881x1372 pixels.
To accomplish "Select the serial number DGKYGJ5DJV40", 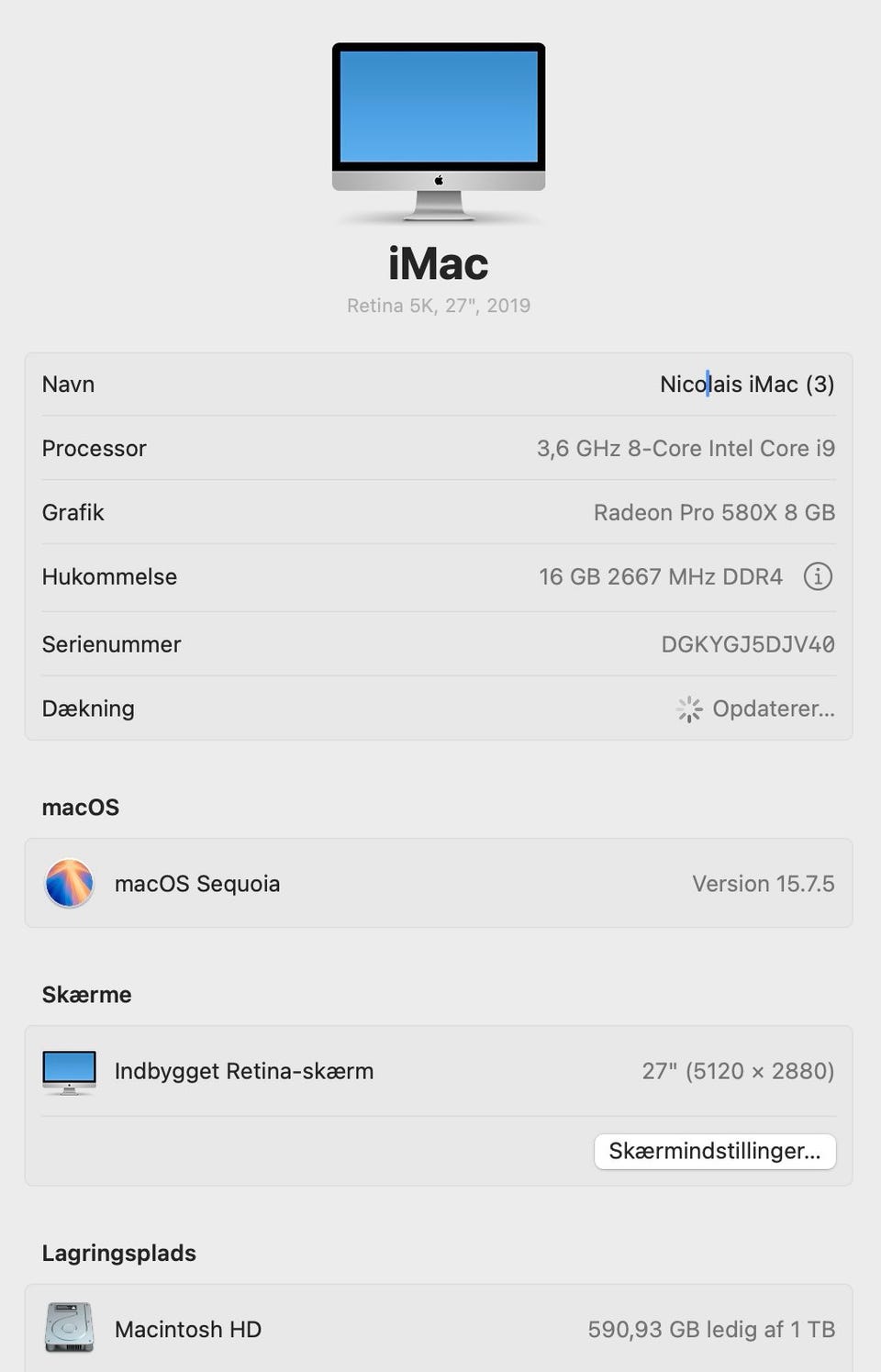I will pos(748,644).
